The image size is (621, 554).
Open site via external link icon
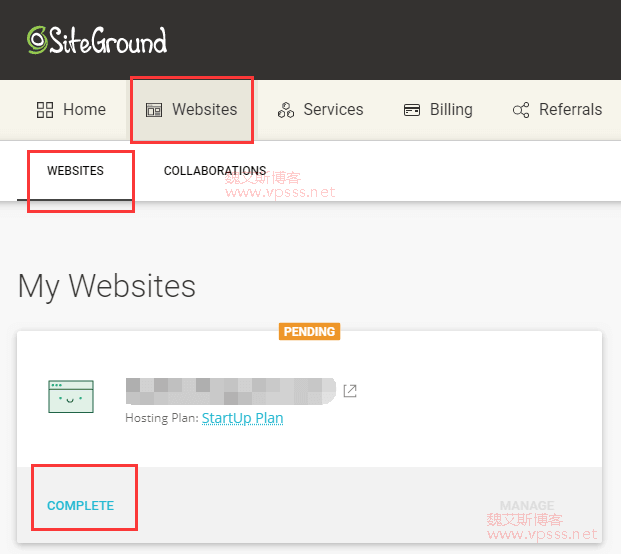350,391
